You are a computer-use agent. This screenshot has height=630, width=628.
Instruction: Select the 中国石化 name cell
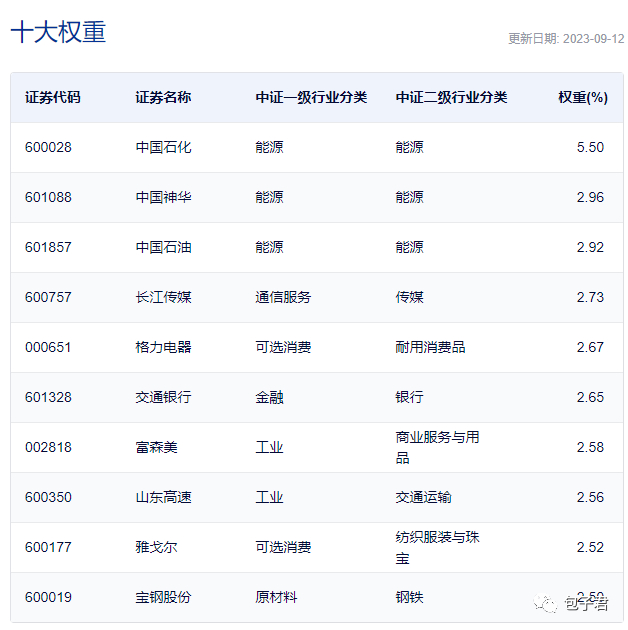[163, 147]
